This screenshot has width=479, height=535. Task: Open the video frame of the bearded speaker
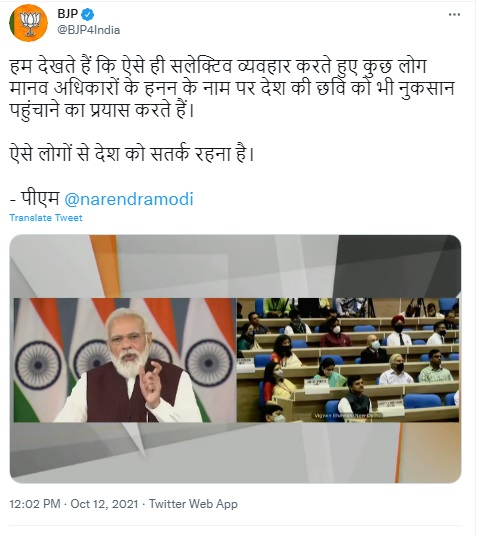125,360
